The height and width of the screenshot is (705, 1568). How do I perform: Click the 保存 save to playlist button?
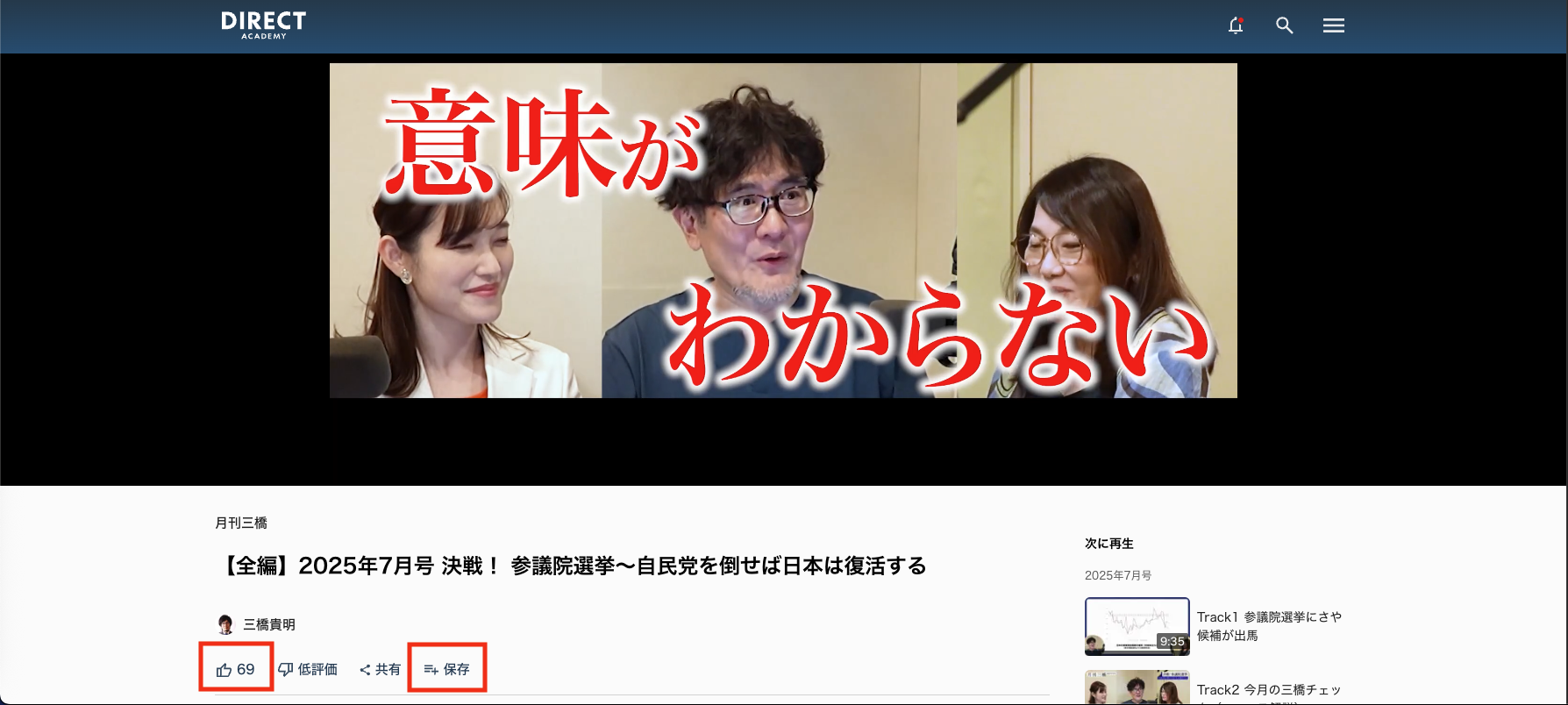447,669
